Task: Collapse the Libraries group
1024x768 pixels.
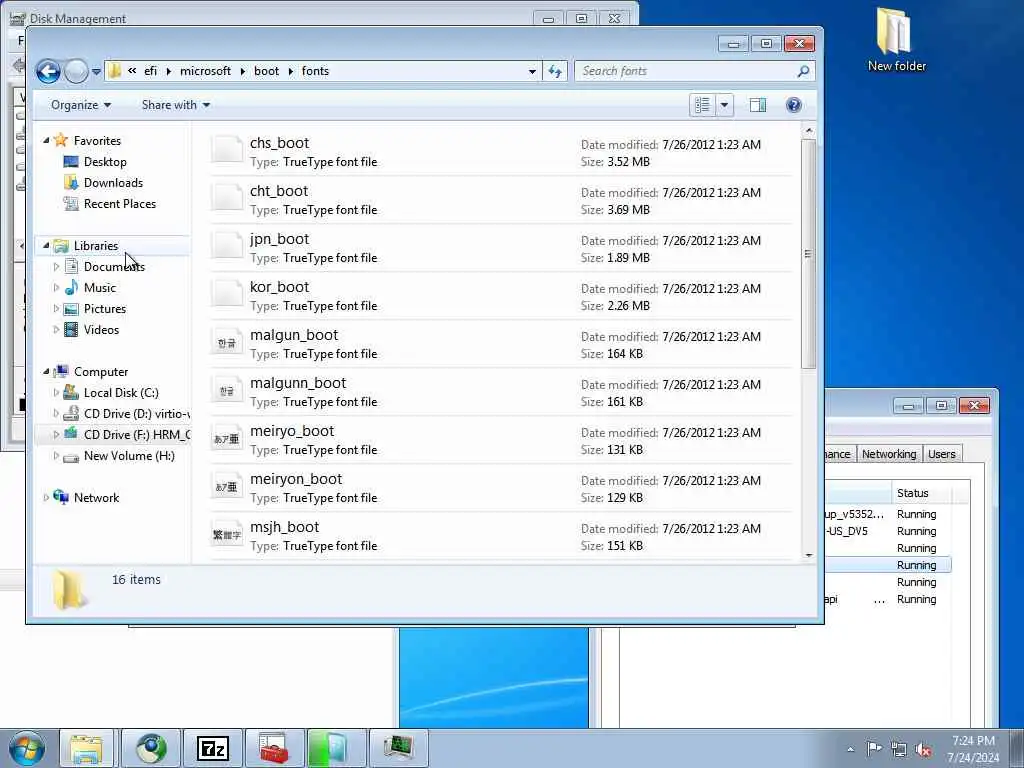Action: point(46,246)
